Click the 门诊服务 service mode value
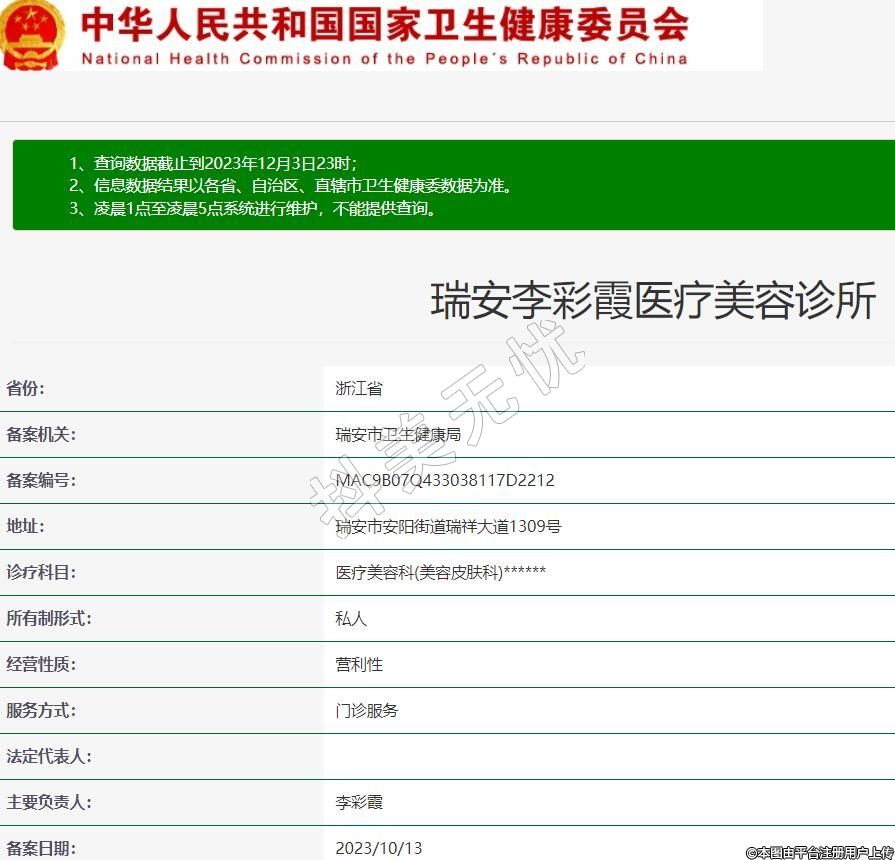Image resolution: width=895 pixels, height=860 pixels. pyautogui.click(x=367, y=711)
